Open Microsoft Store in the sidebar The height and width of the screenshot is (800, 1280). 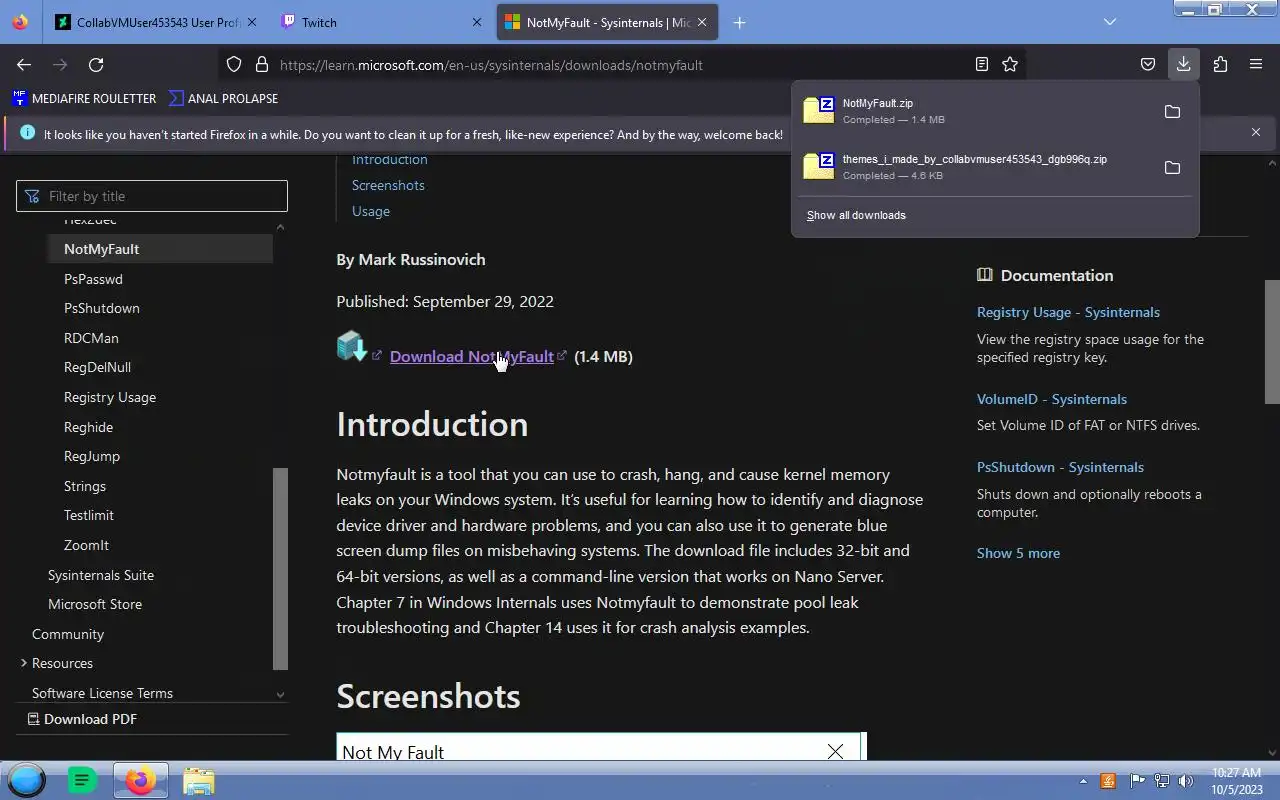click(95, 604)
